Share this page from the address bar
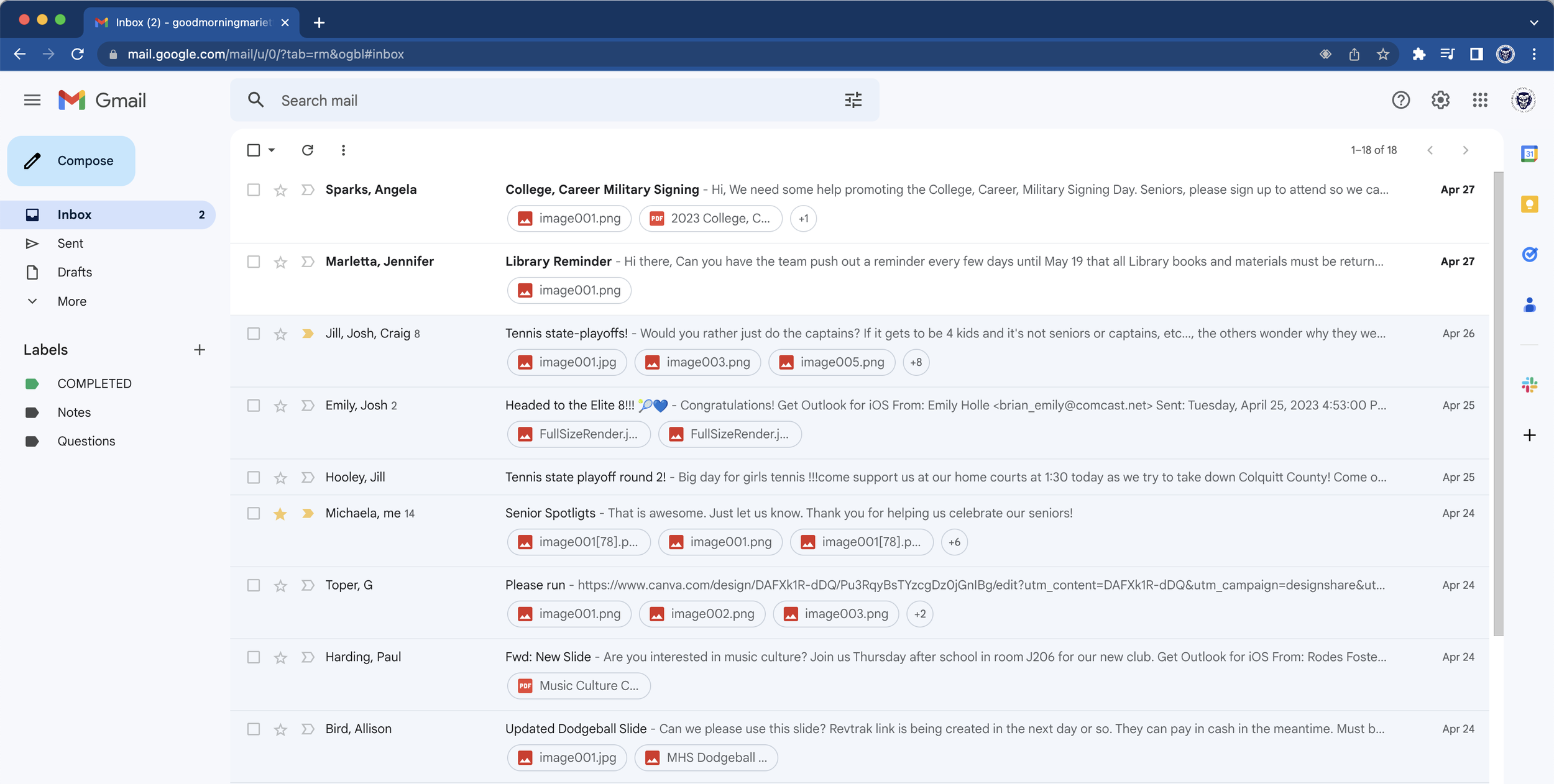The image size is (1554, 784). [1354, 54]
